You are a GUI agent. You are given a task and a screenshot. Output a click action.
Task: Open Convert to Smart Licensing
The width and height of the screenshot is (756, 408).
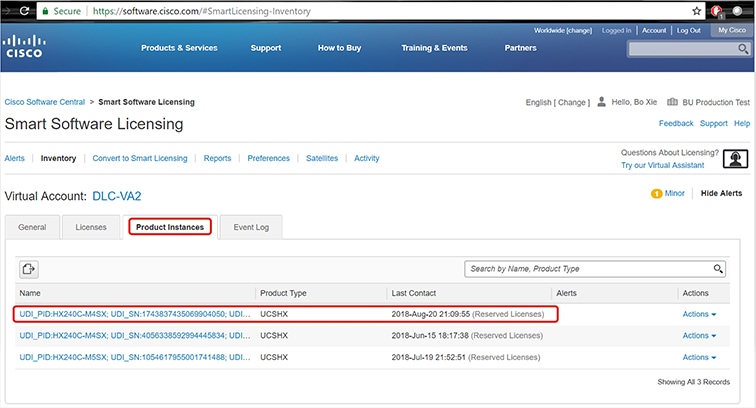(140, 158)
